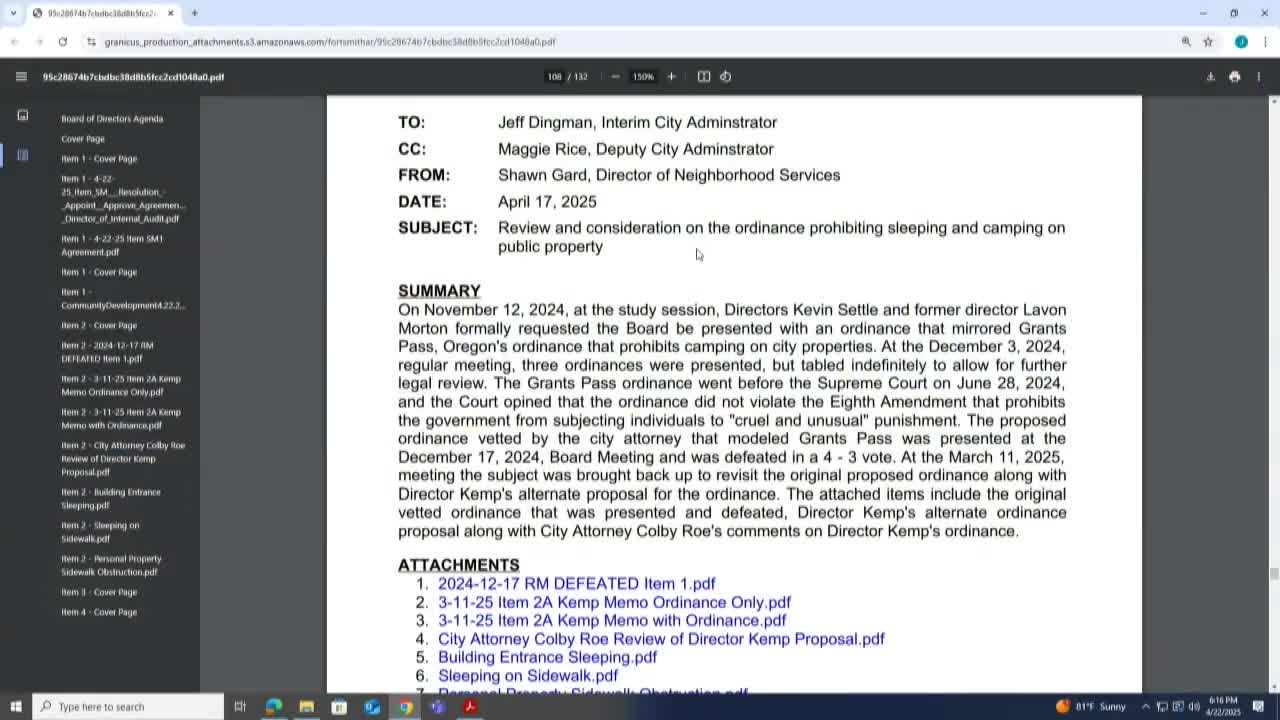Open Task View on the taskbar
Image resolution: width=1280 pixels, height=720 pixels.
coord(240,707)
